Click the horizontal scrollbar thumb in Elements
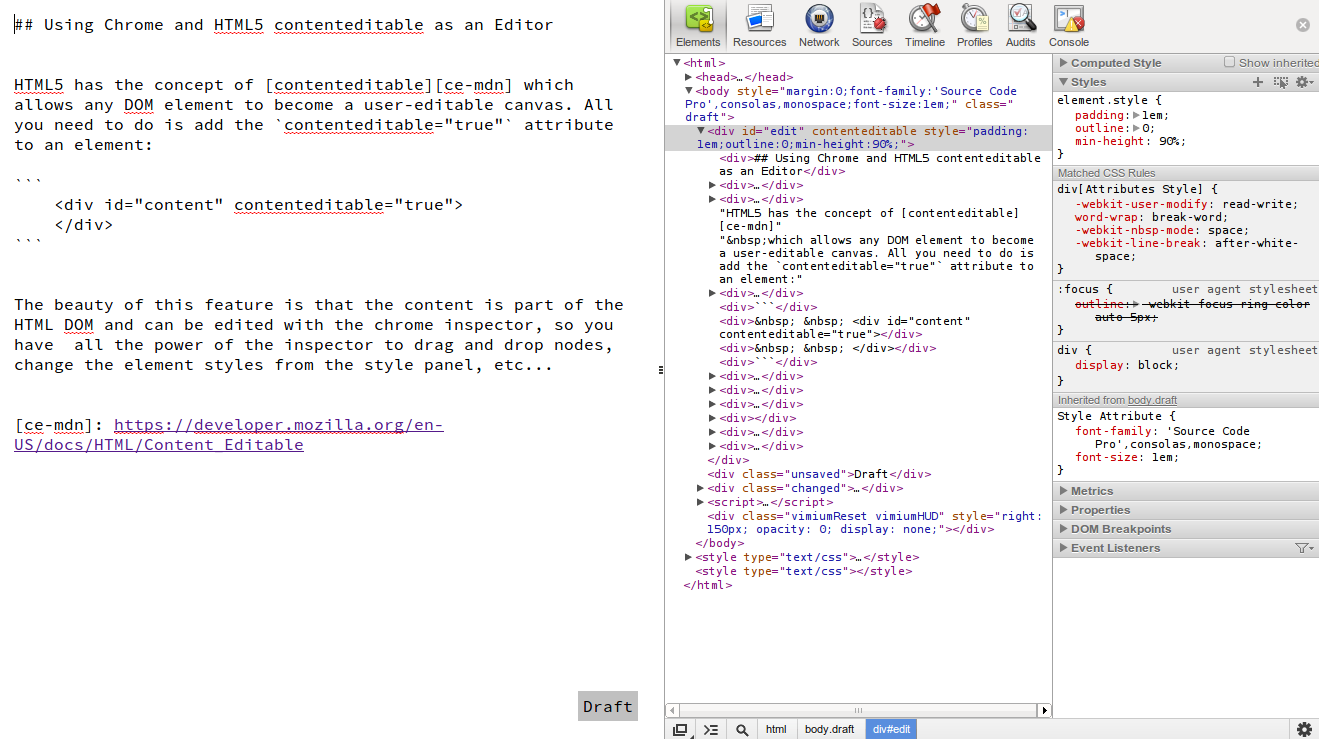Screen dimensions: 1319x739 (x=857, y=710)
